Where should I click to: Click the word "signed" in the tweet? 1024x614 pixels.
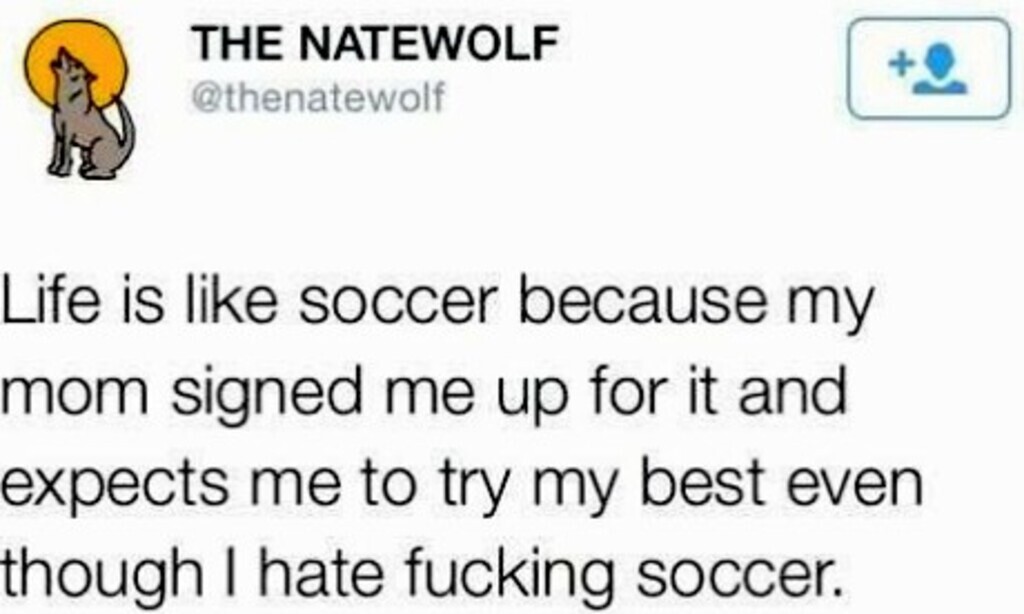(x=267, y=396)
